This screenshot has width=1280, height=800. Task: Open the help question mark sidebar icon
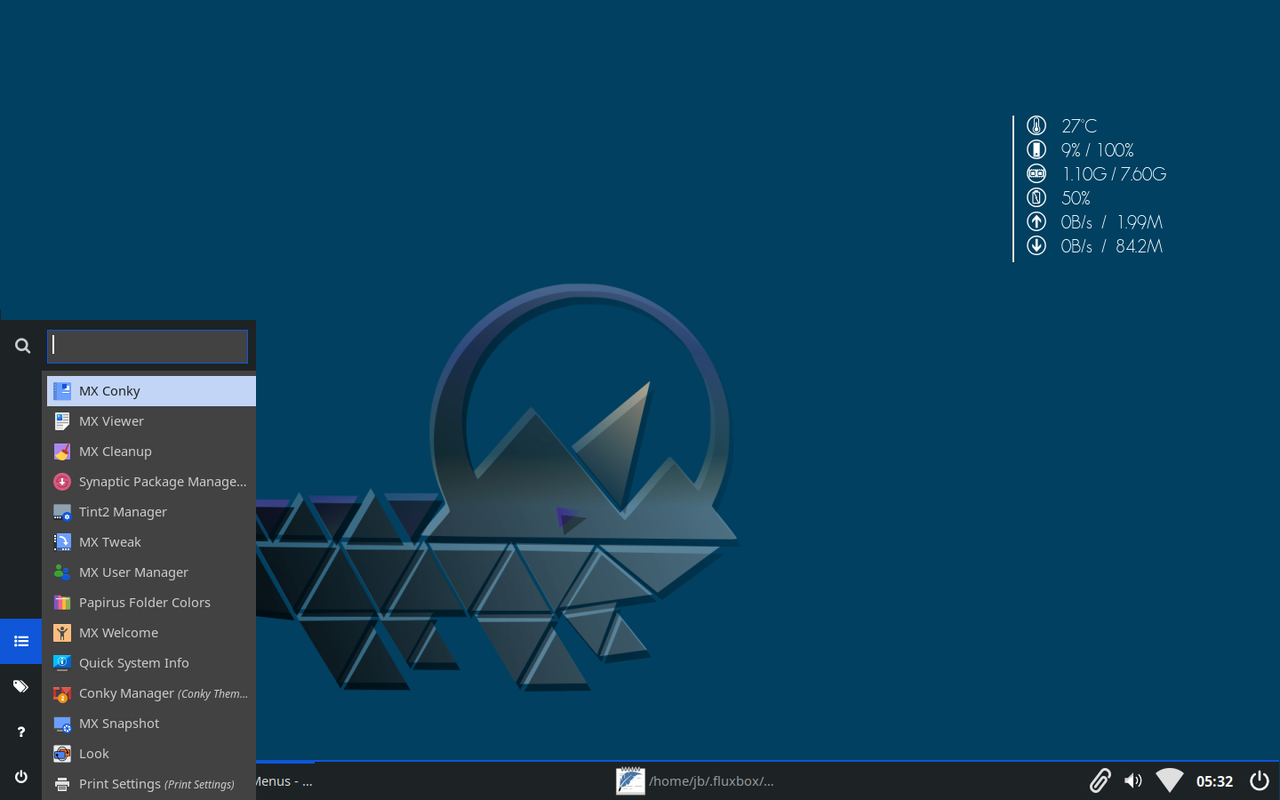tap(21, 732)
